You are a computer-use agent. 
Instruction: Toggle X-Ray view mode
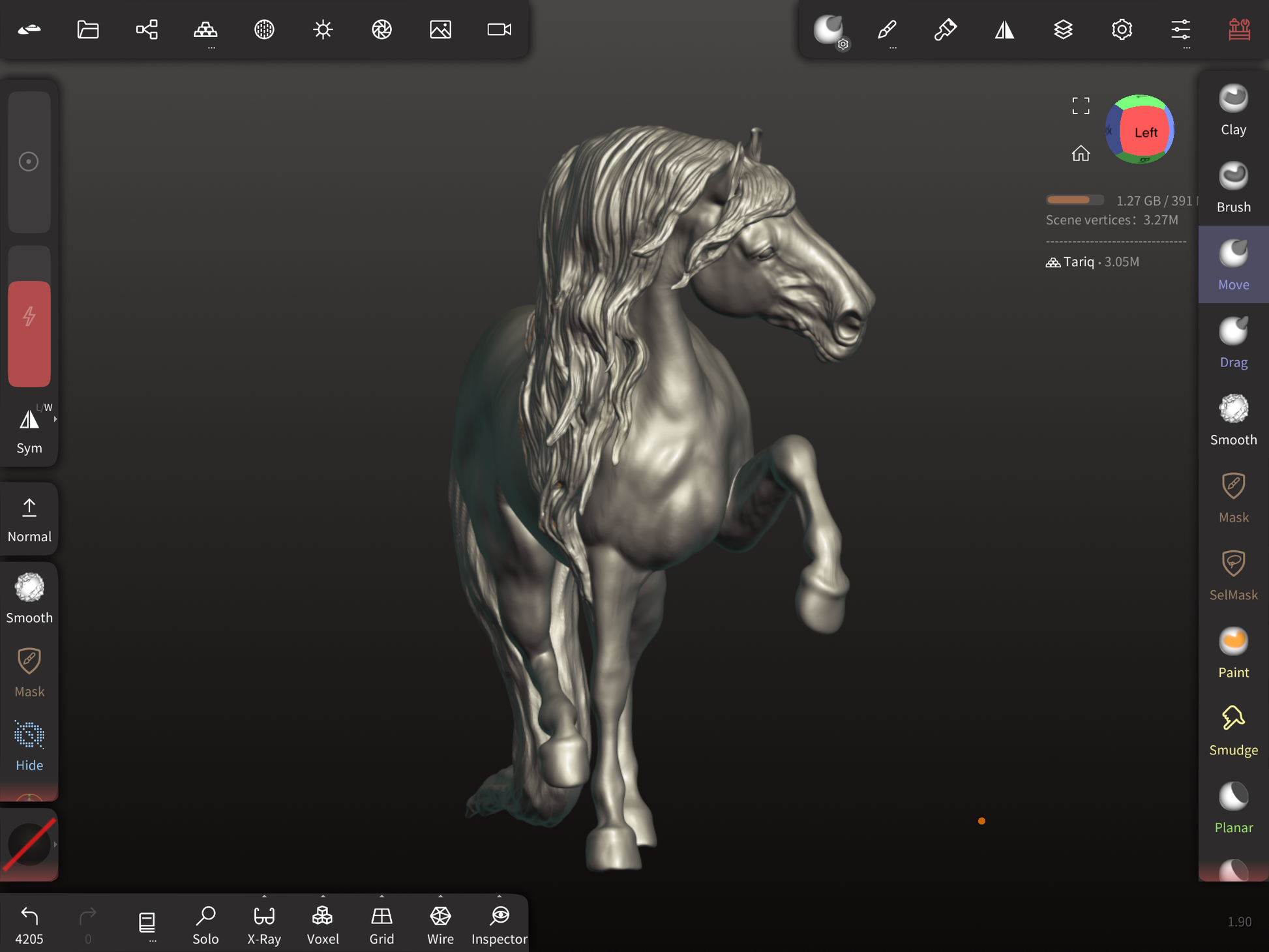(264, 924)
